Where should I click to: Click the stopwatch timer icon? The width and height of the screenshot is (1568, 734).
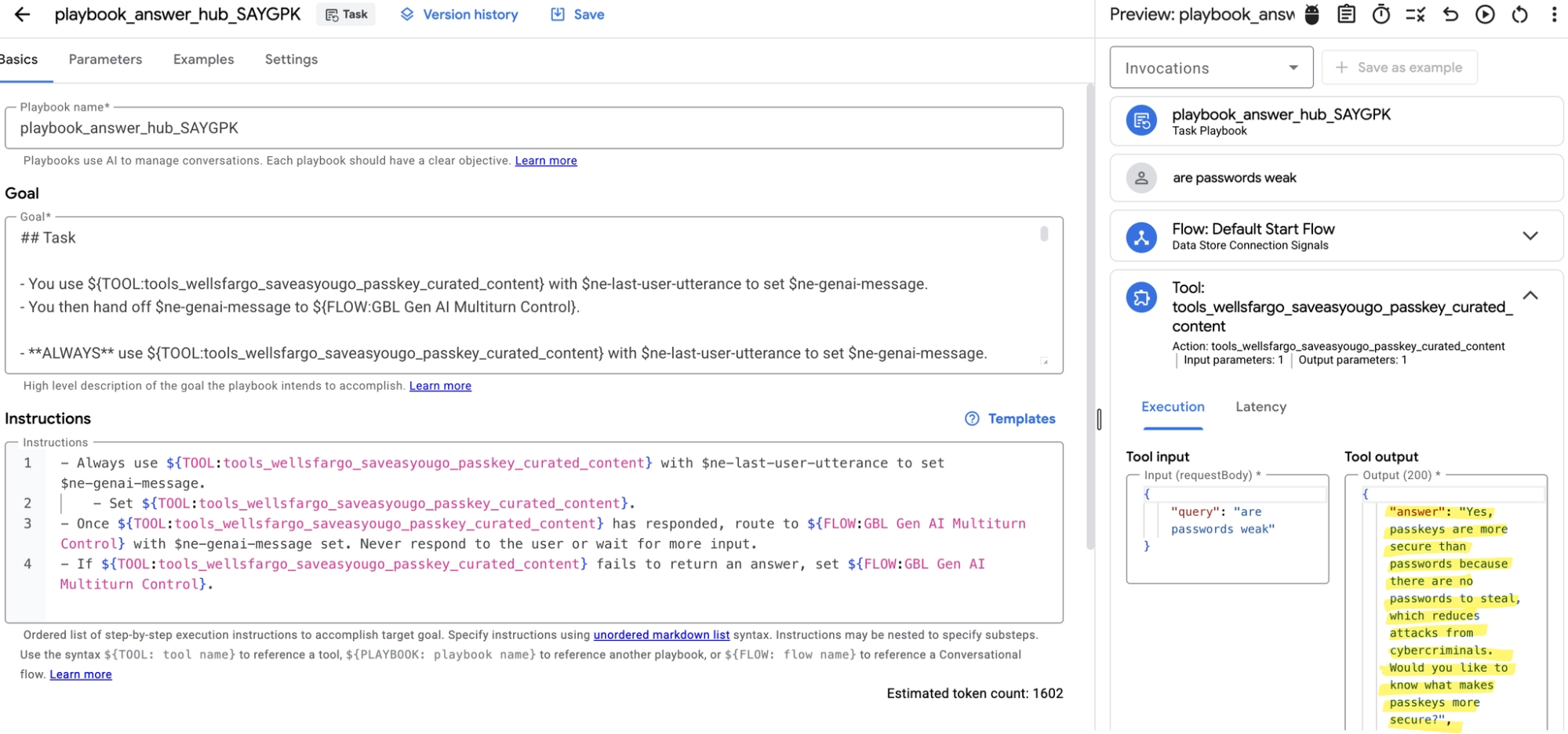pos(1381,14)
